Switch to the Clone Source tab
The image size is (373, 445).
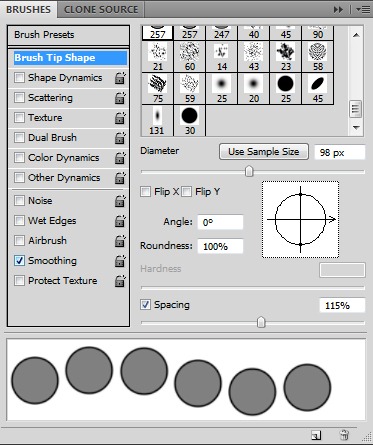(101, 9)
